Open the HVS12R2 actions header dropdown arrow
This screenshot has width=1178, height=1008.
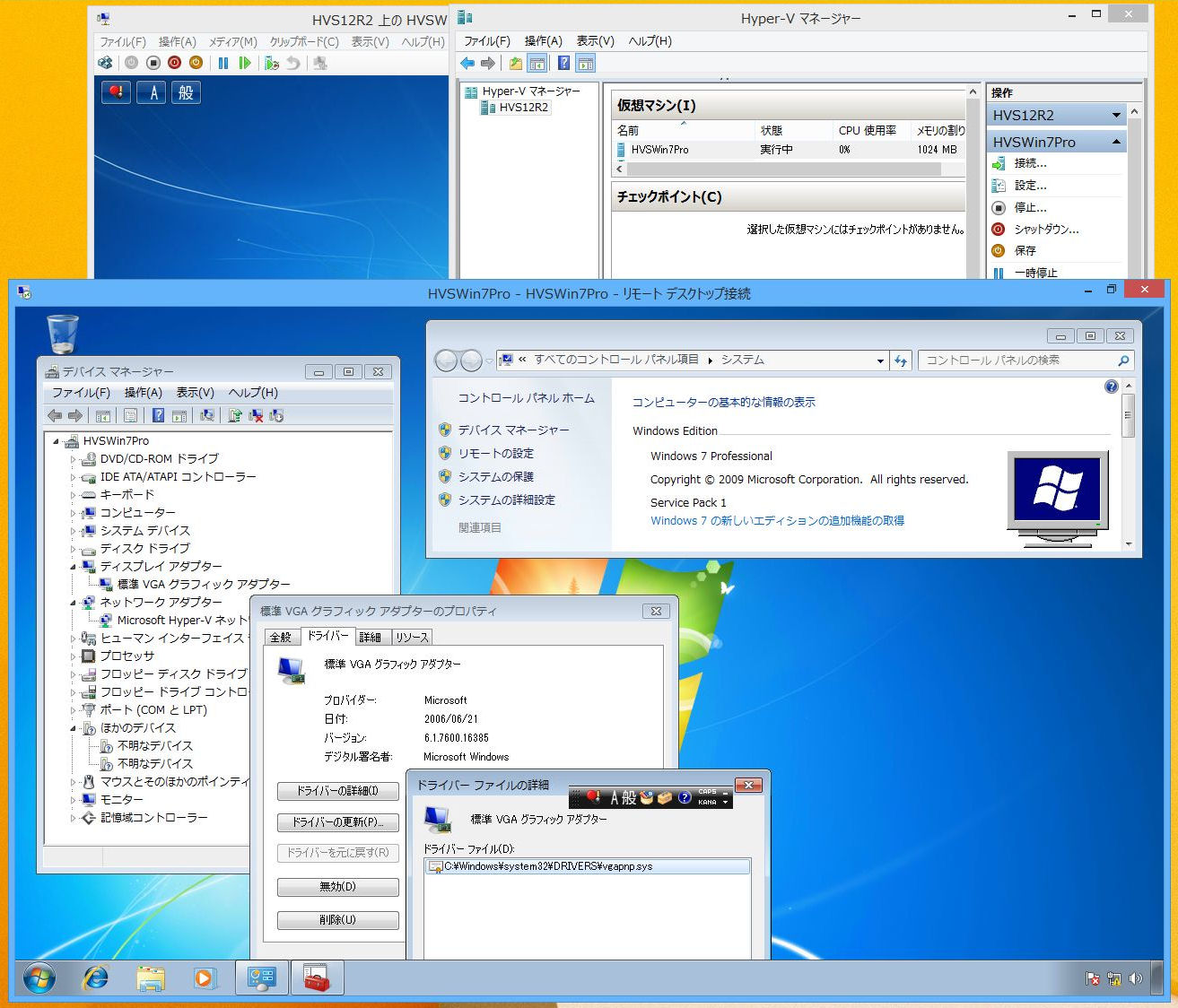pos(1116,115)
